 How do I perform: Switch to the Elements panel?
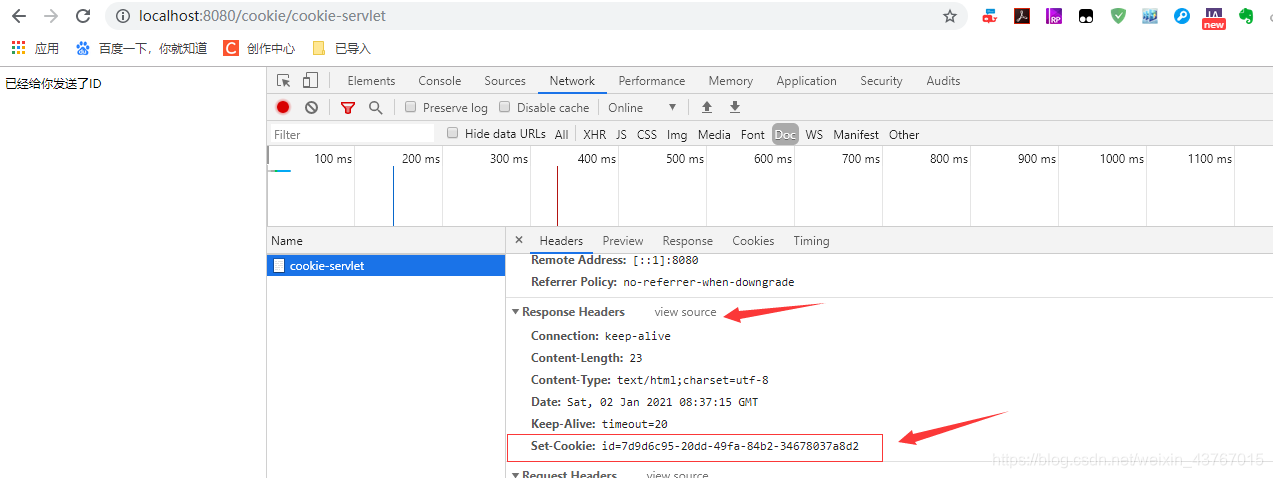pos(371,81)
